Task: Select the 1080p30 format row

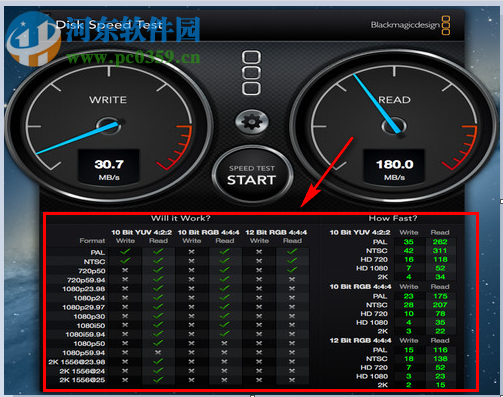Action: coord(177,316)
